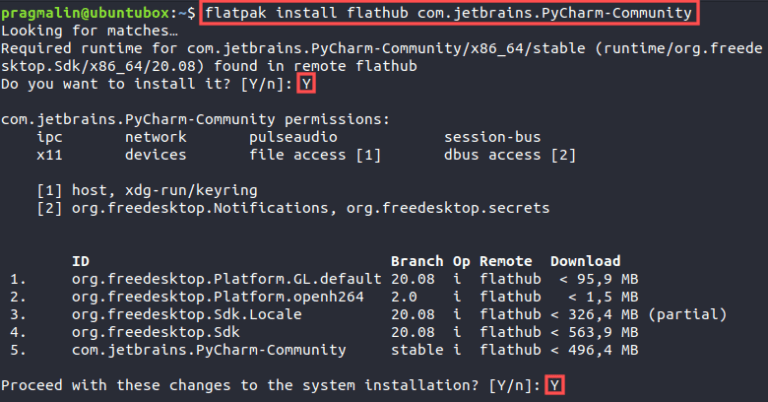This screenshot has width=768, height=402.
Task: Click the 'com.jetbrains.PyCharm-Community permissions:' line
Action: (x=195, y=119)
